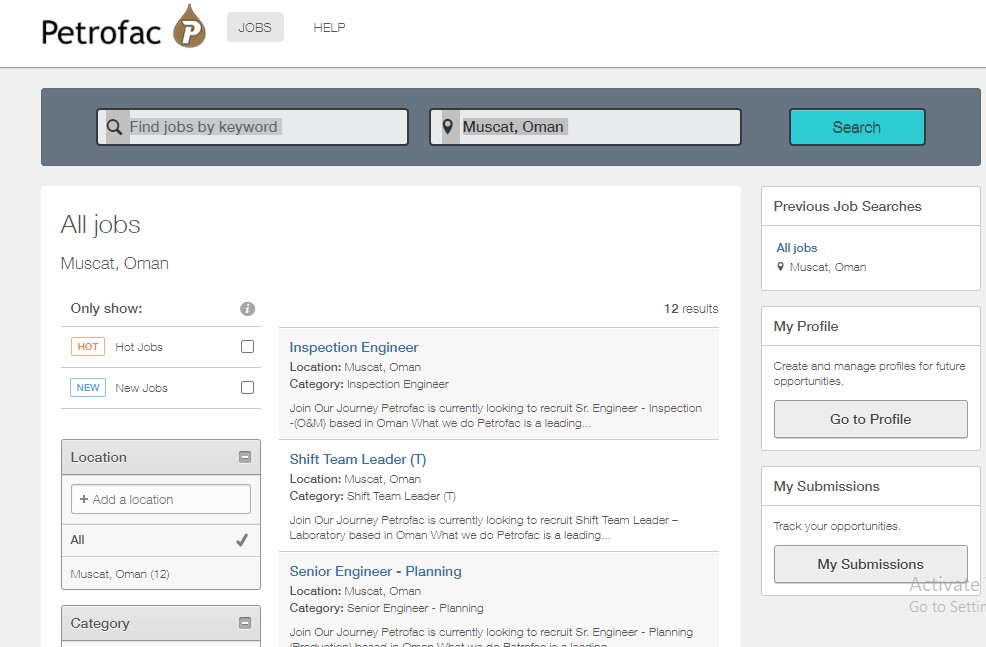Collapse the Category filter panel
Image resolution: width=986 pixels, height=647 pixels.
pos(245,622)
